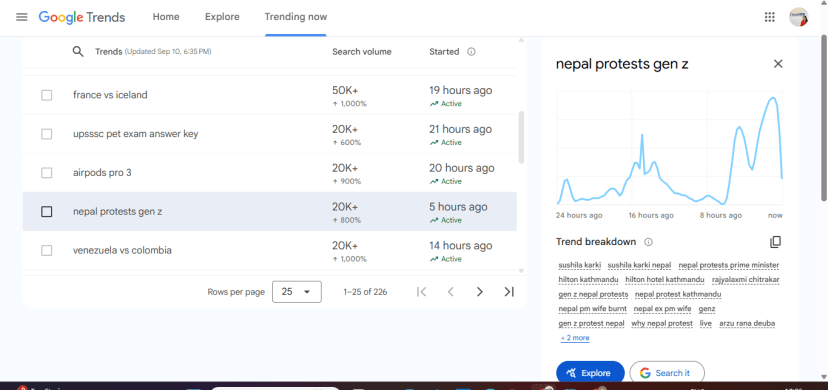Viewport: 828px width, 390px height.
Task: Toggle the nepal protests gen z checkbox
Action: (x=46, y=212)
